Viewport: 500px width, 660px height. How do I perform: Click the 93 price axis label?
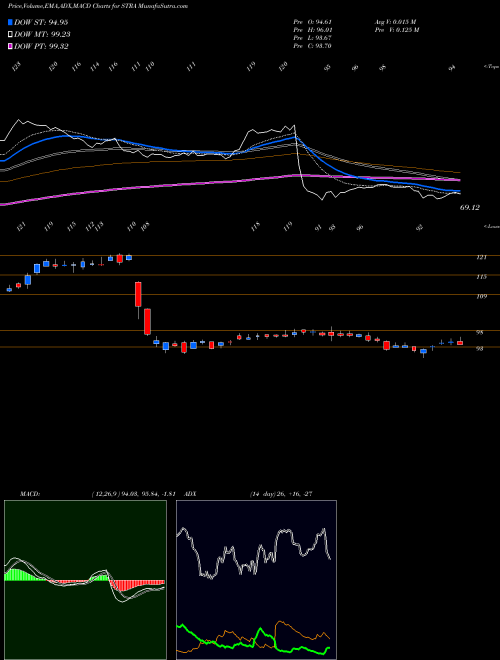[x=479, y=349]
